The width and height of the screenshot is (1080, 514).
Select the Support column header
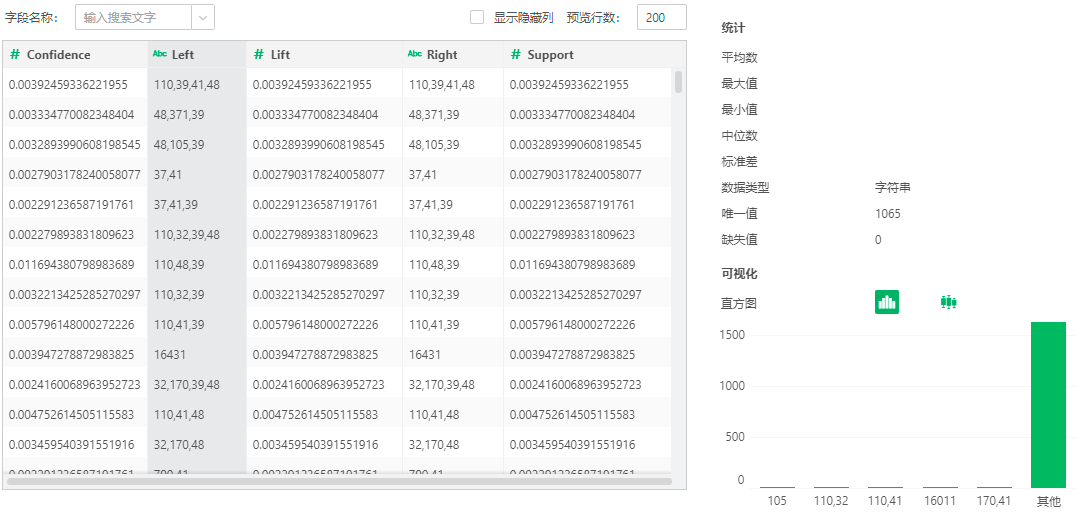[x=550, y=55]
